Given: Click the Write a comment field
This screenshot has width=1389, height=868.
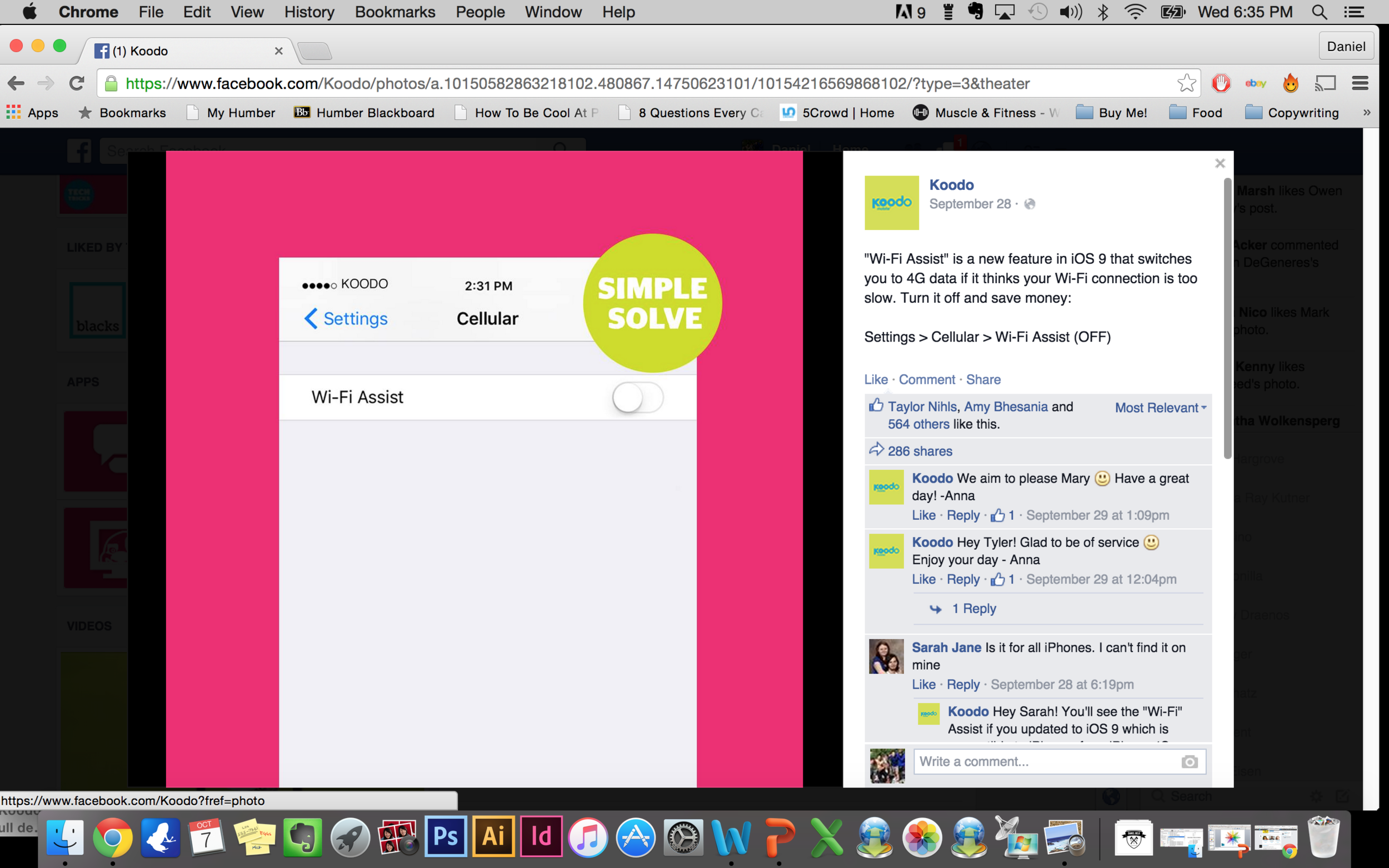Looking at the screenshot, I should 1045,762.
